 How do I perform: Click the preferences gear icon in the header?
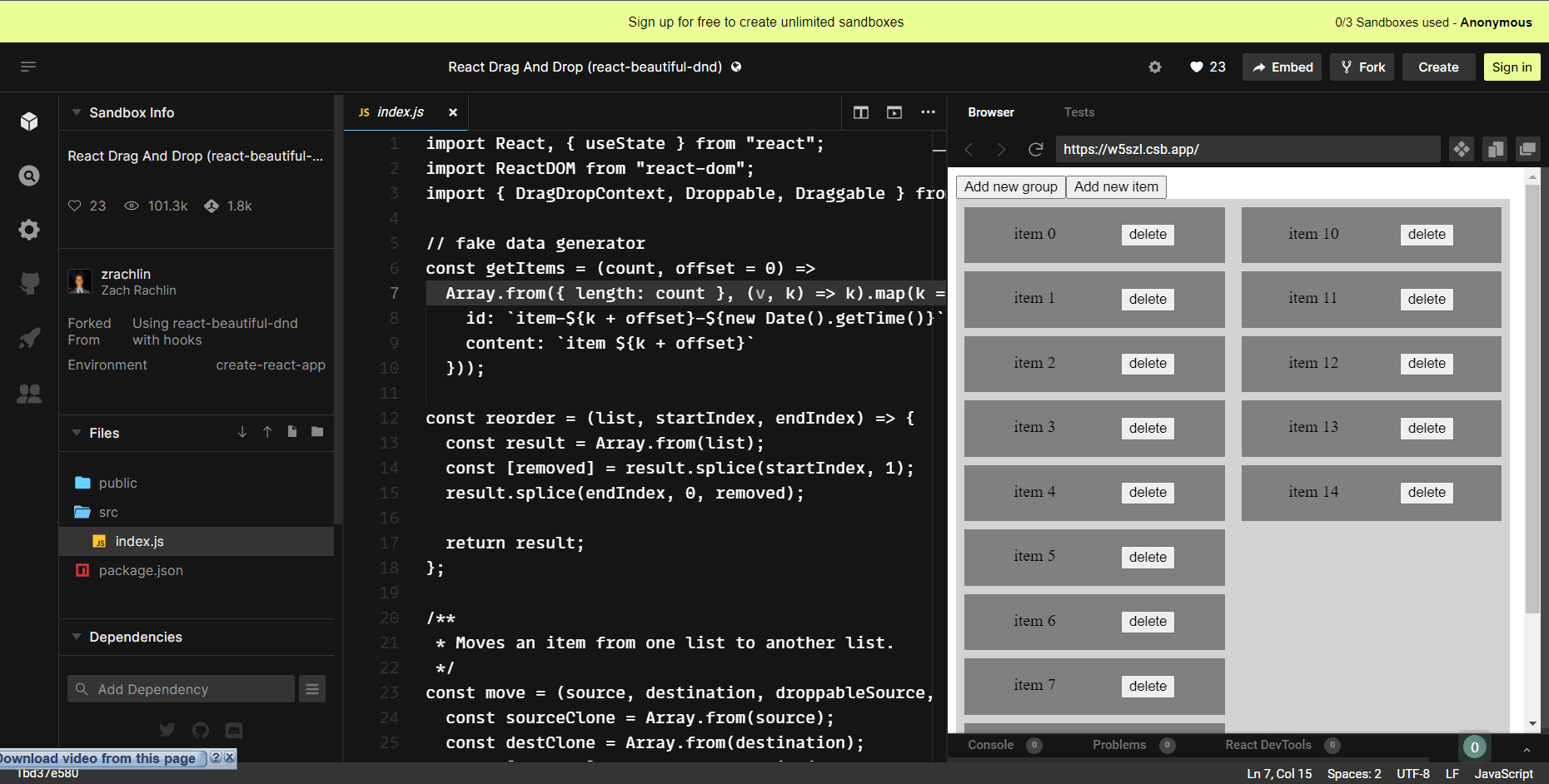point(1155,67)
